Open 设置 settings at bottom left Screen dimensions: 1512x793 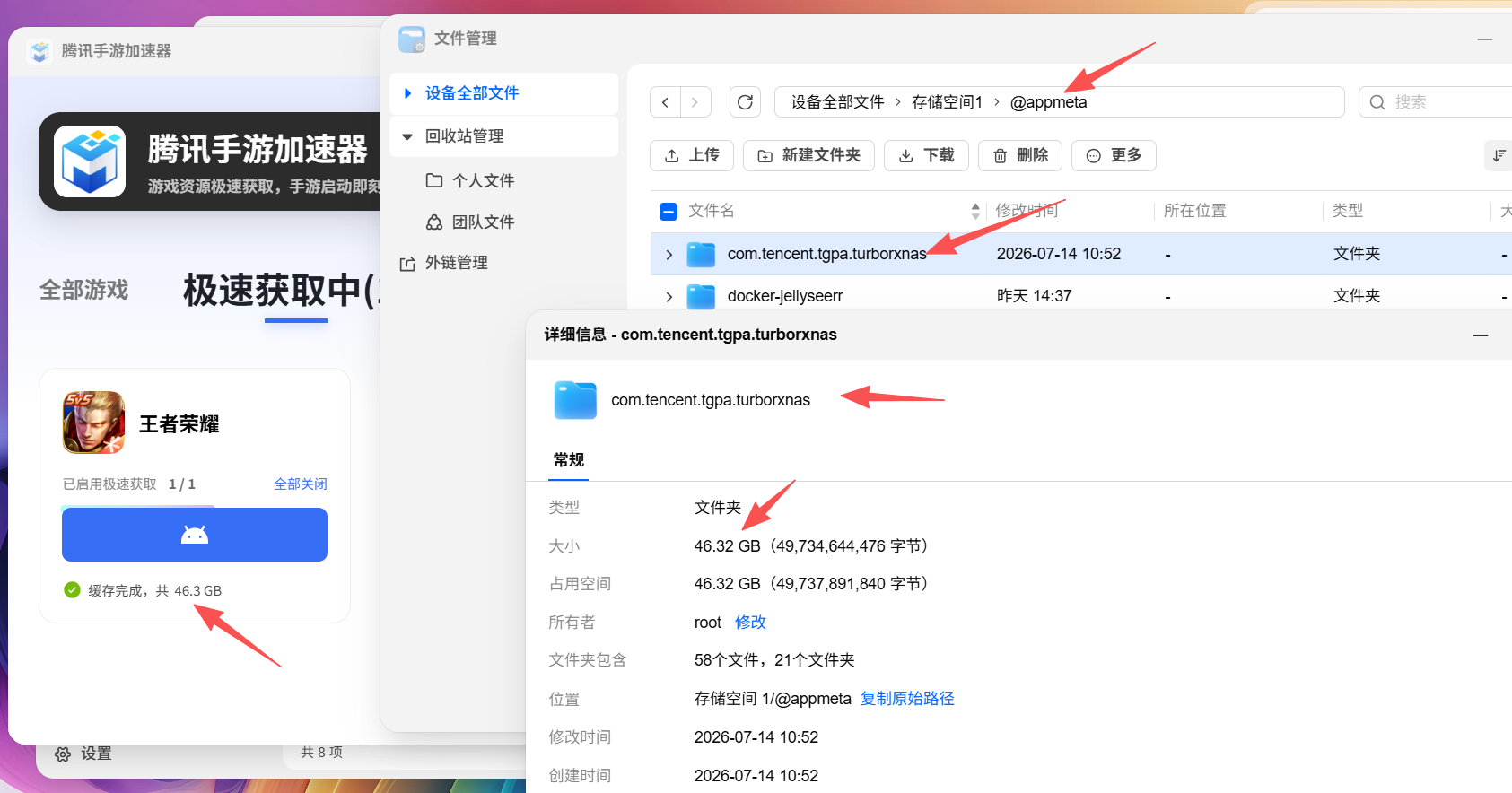pos(83,754)
